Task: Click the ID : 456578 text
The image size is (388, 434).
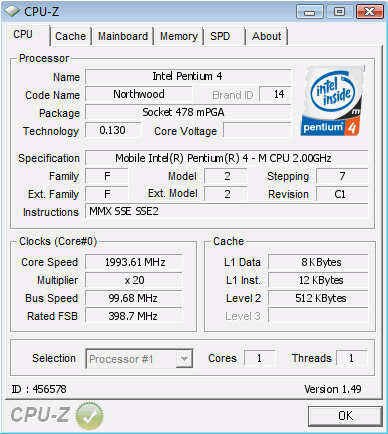Action: point(39,389)
